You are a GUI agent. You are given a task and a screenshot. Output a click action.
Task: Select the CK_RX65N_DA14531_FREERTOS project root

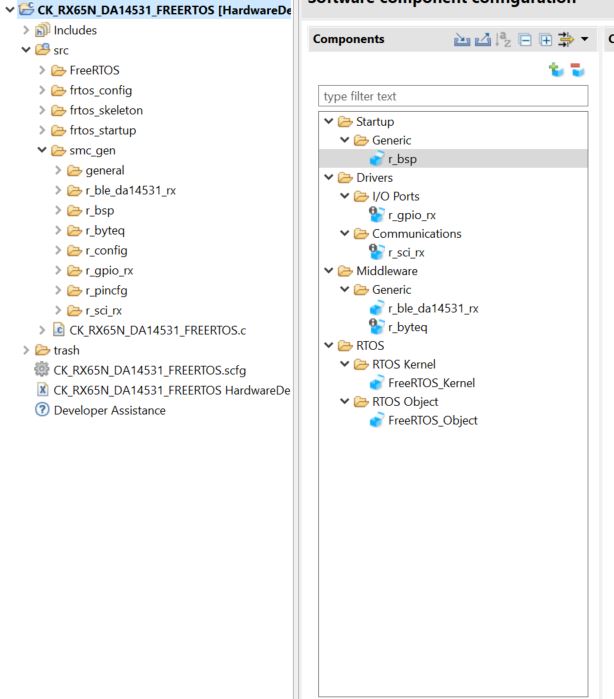coord(155,9)
